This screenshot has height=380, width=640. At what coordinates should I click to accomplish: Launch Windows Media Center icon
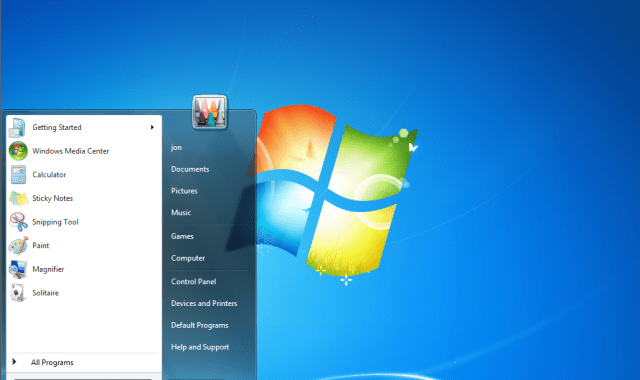(x=18, y=151)
